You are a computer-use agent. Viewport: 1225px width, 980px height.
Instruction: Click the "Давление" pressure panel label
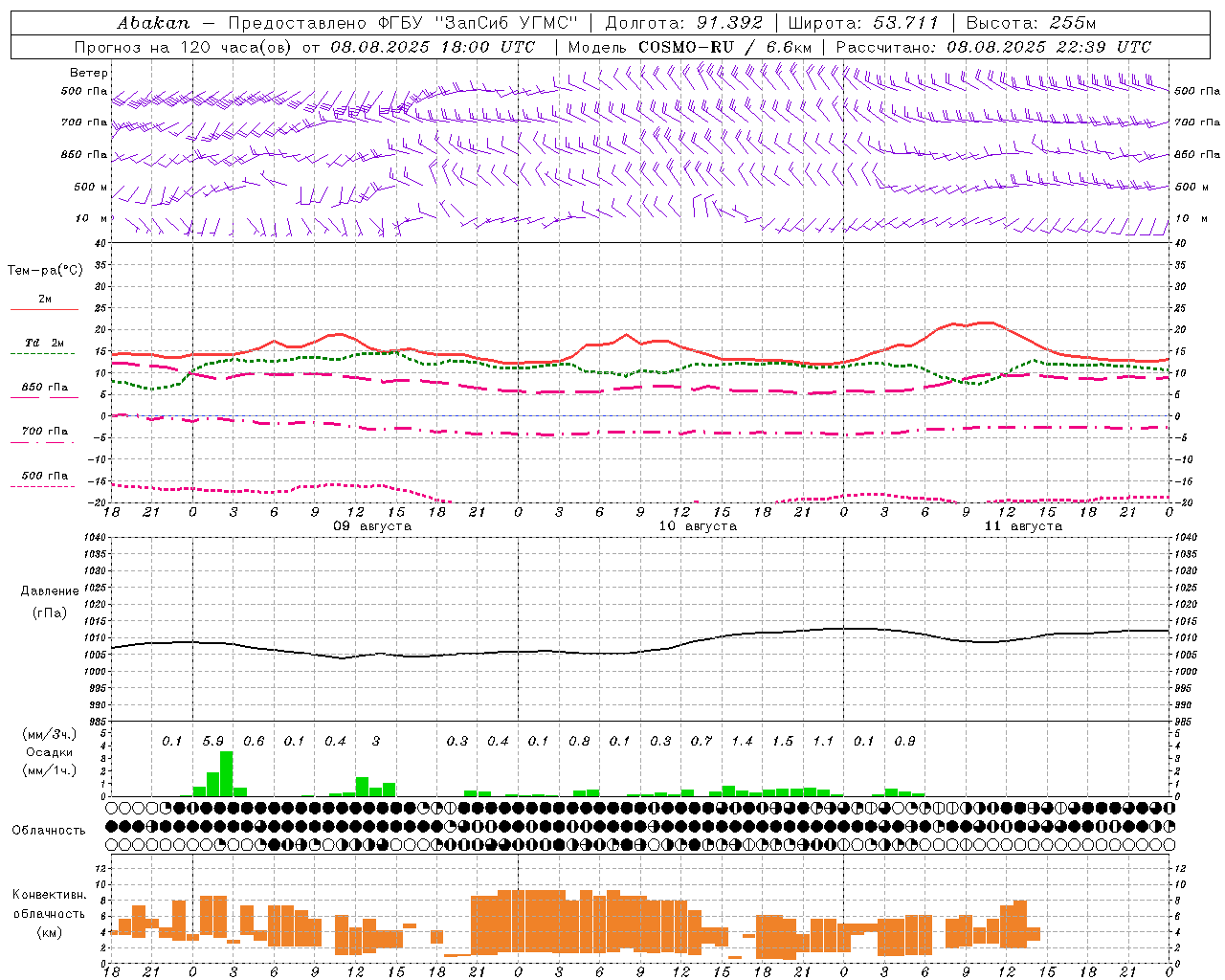[48, 591]
